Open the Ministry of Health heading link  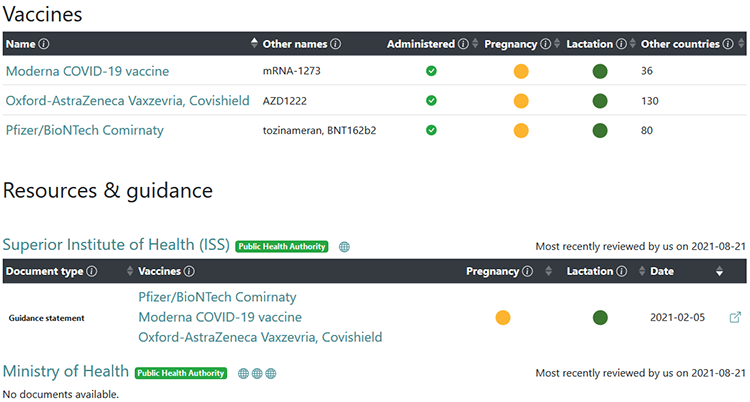(65, 372)
